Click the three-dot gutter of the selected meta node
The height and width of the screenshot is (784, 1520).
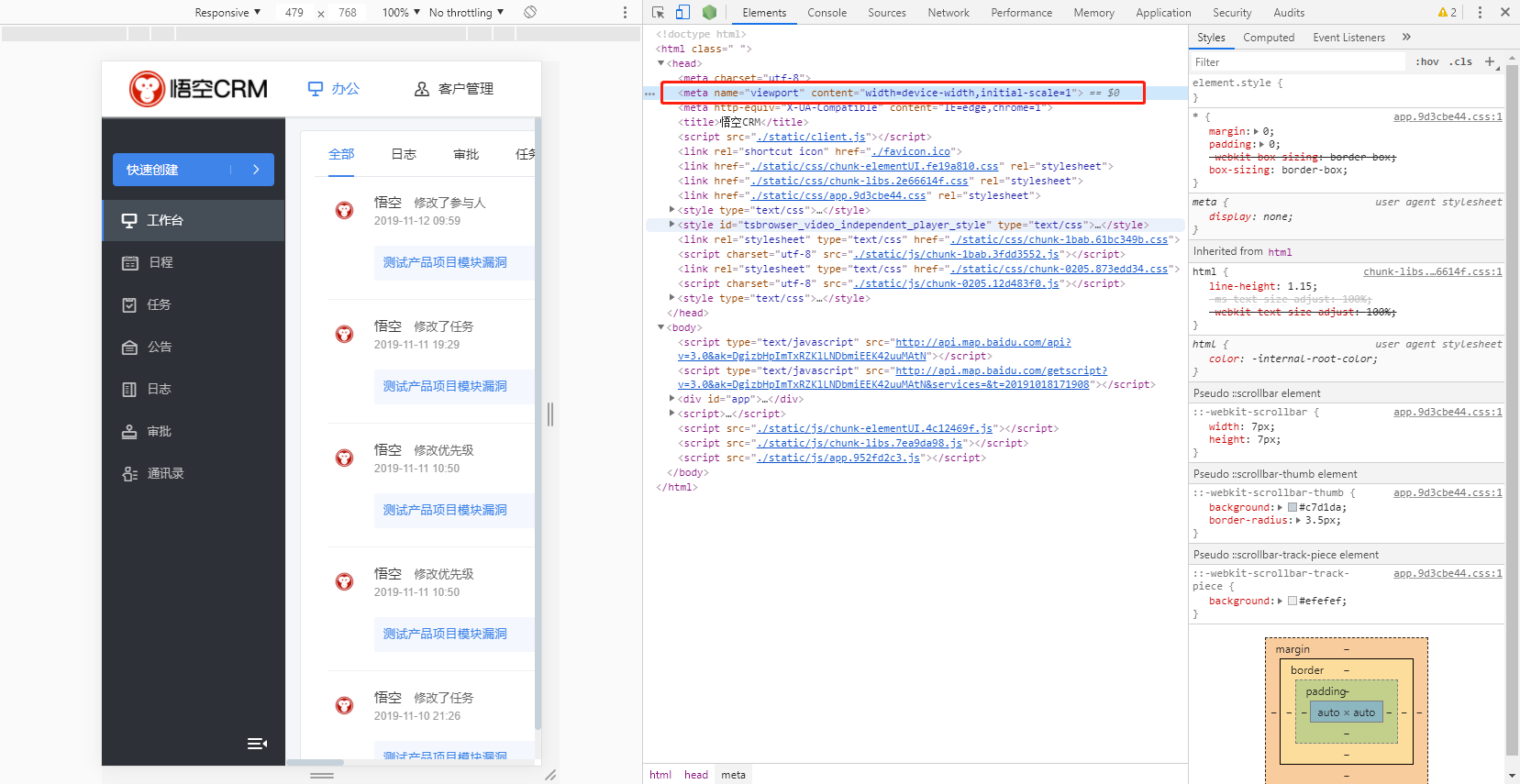(x=649, y=94)
